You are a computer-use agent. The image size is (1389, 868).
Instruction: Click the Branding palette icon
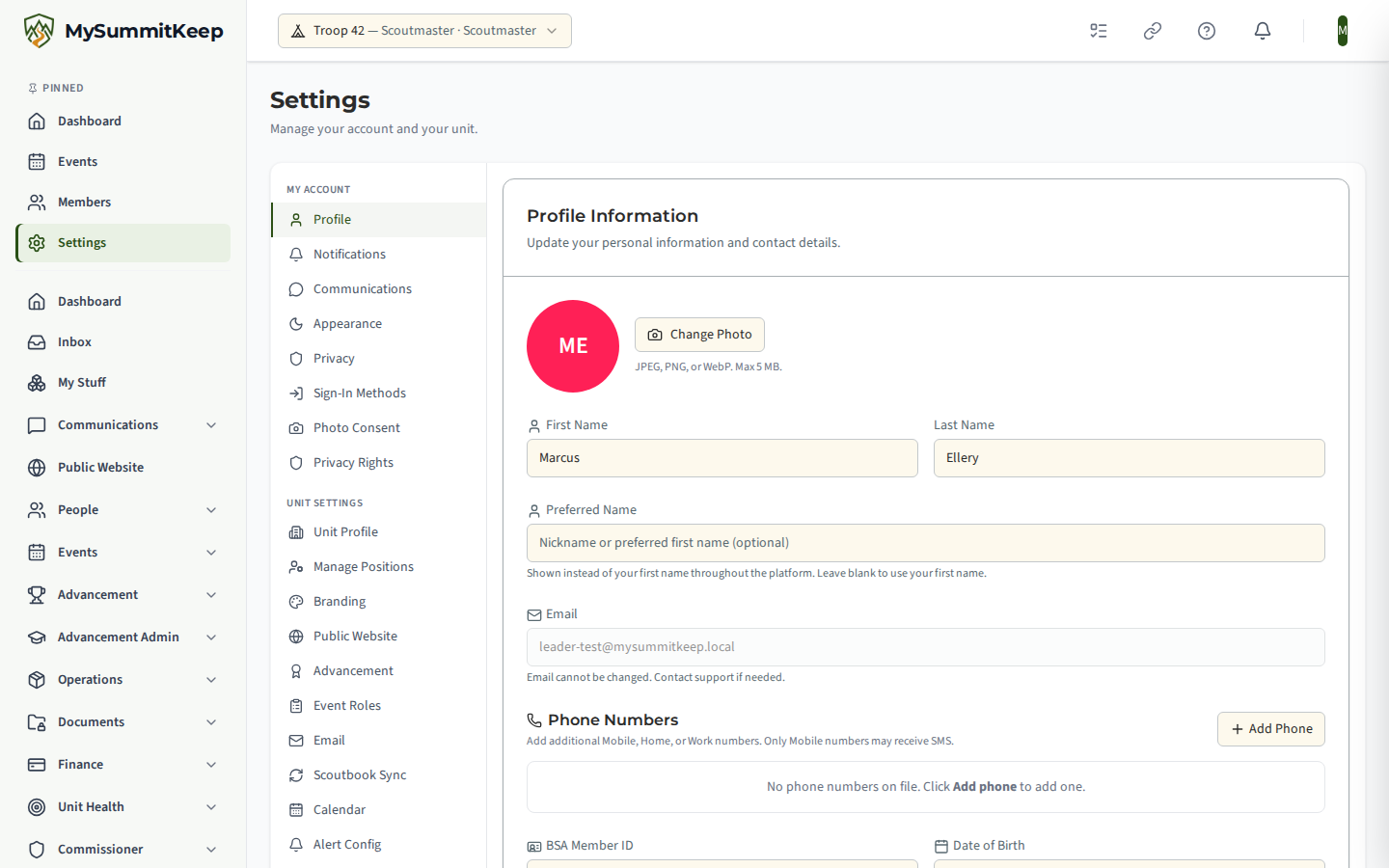point(296,602)
